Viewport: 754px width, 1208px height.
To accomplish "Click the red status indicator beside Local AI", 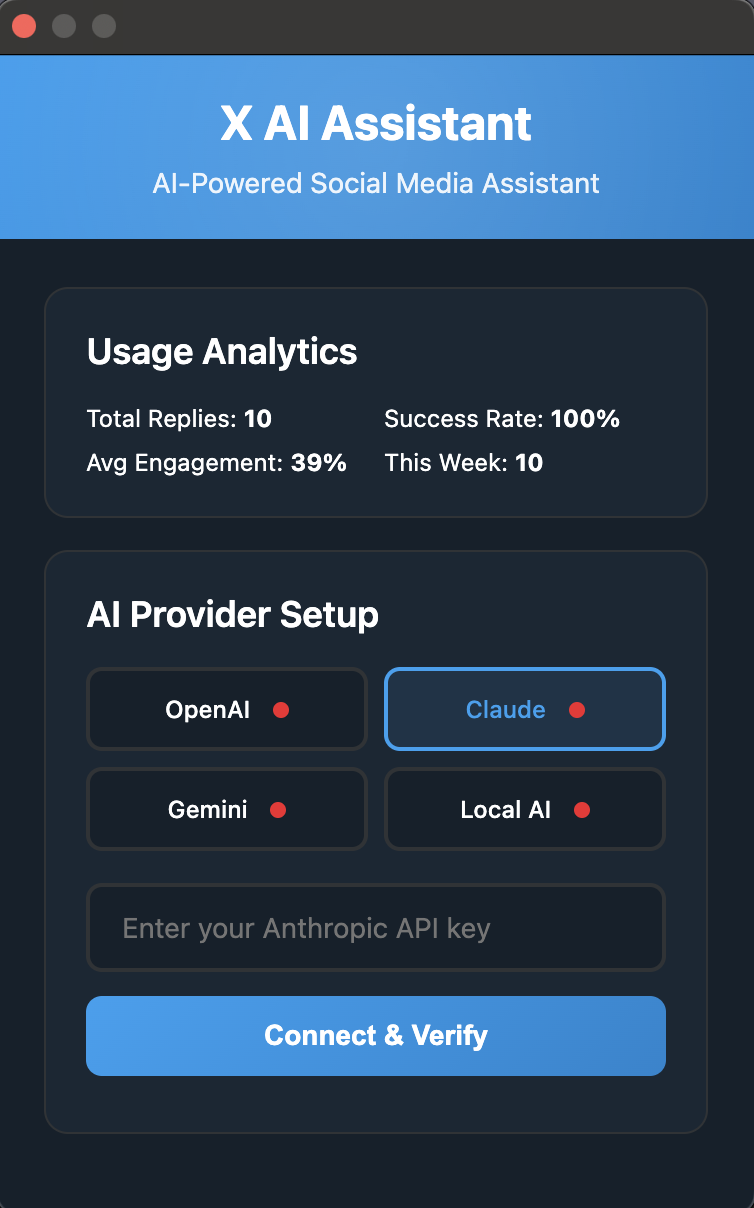I will 582,810.
